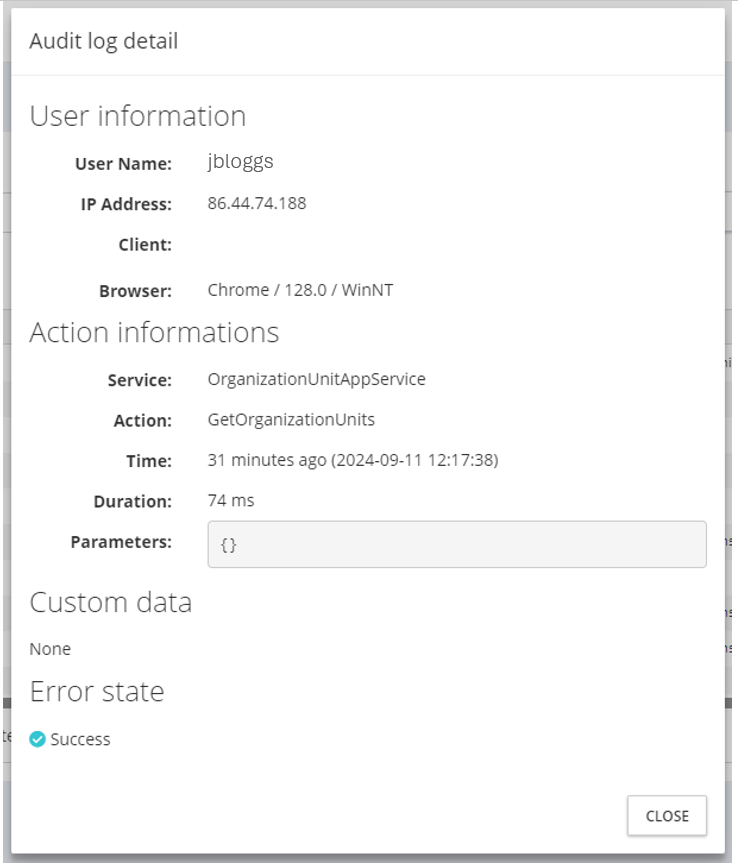Select the OrganizationUnitAppService service name
Viewport: 738px width, 863px height.
[316, 379]
